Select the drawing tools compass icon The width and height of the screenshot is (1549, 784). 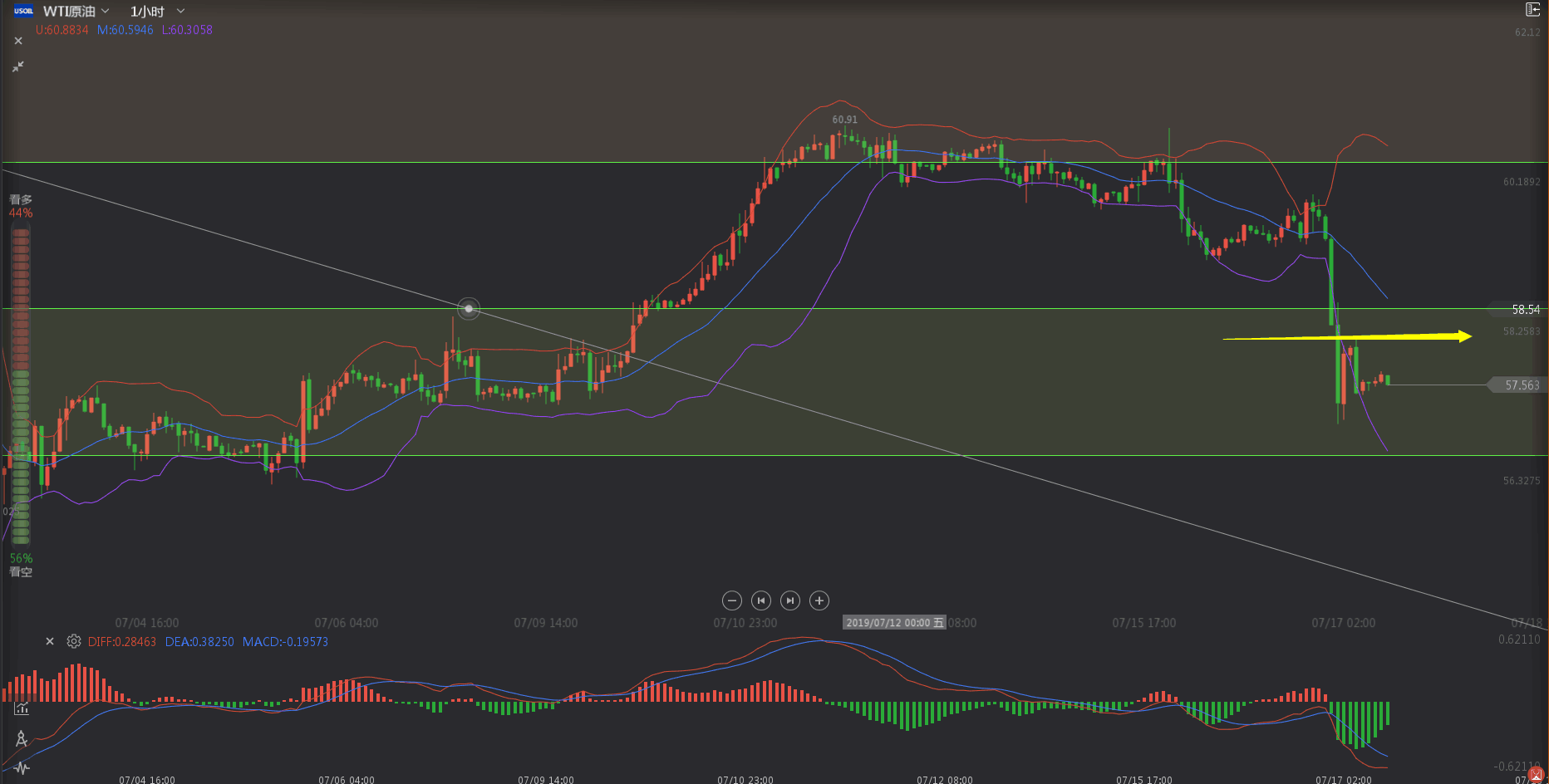22,738
